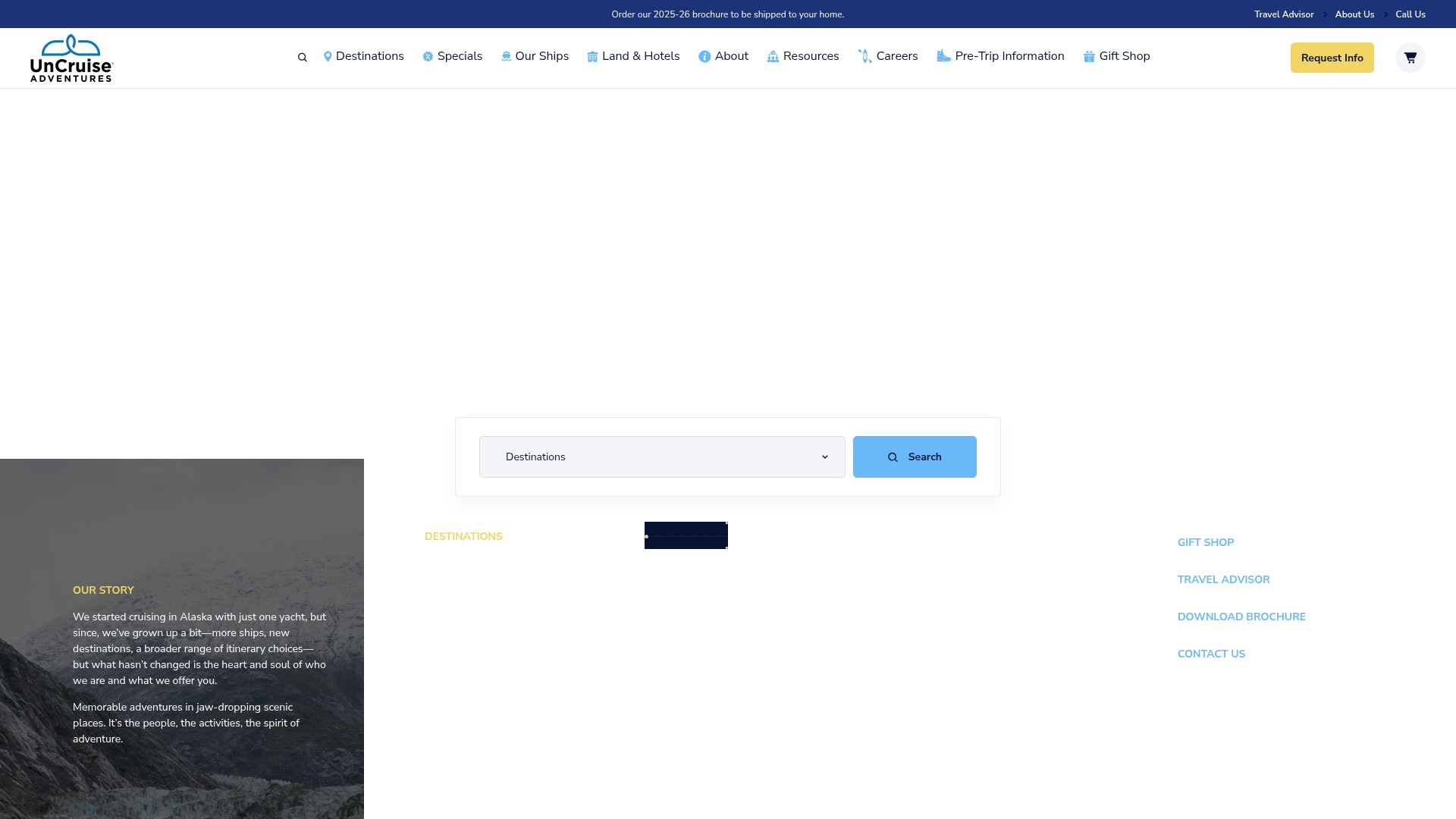Image resolution: width=1456 pixels, height=819 pixels.
Task: Expand the Destinations dropdown in the search box
Action: tap(662, 457)
